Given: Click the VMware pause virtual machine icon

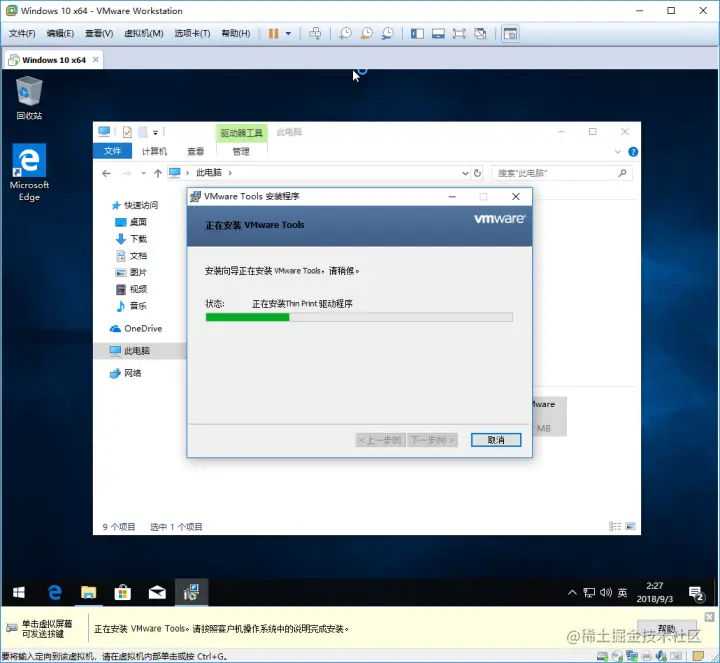Looking at the screenshot, I should click(273, 34).
